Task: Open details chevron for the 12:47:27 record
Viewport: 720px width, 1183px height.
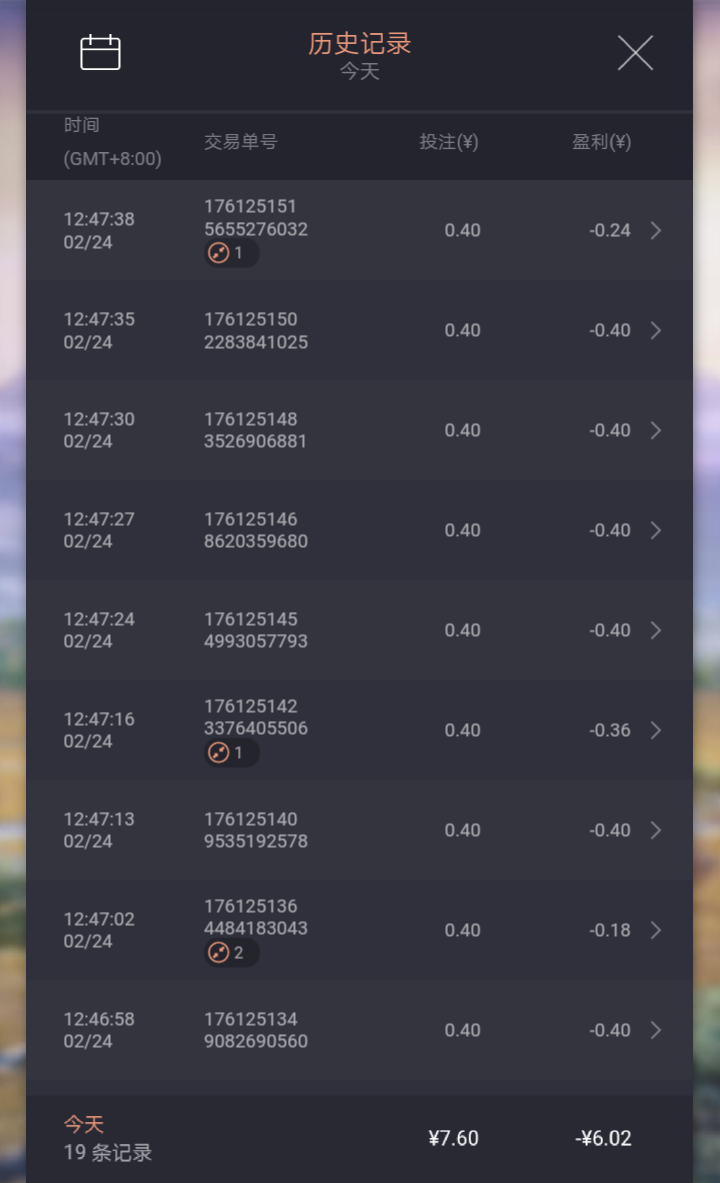Action: click(x=656, y=531)
